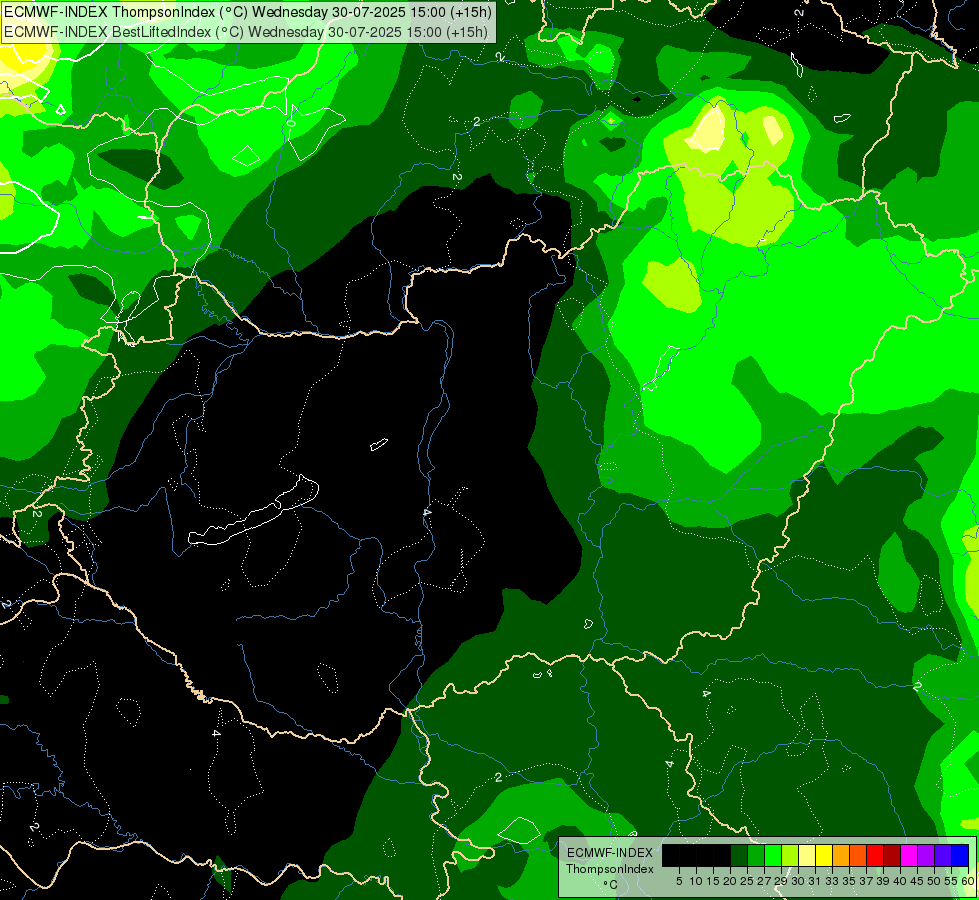979x900 pixels.
Task: Select the magenta 40-45 legend swatch
Action: (x=909, y=855)
